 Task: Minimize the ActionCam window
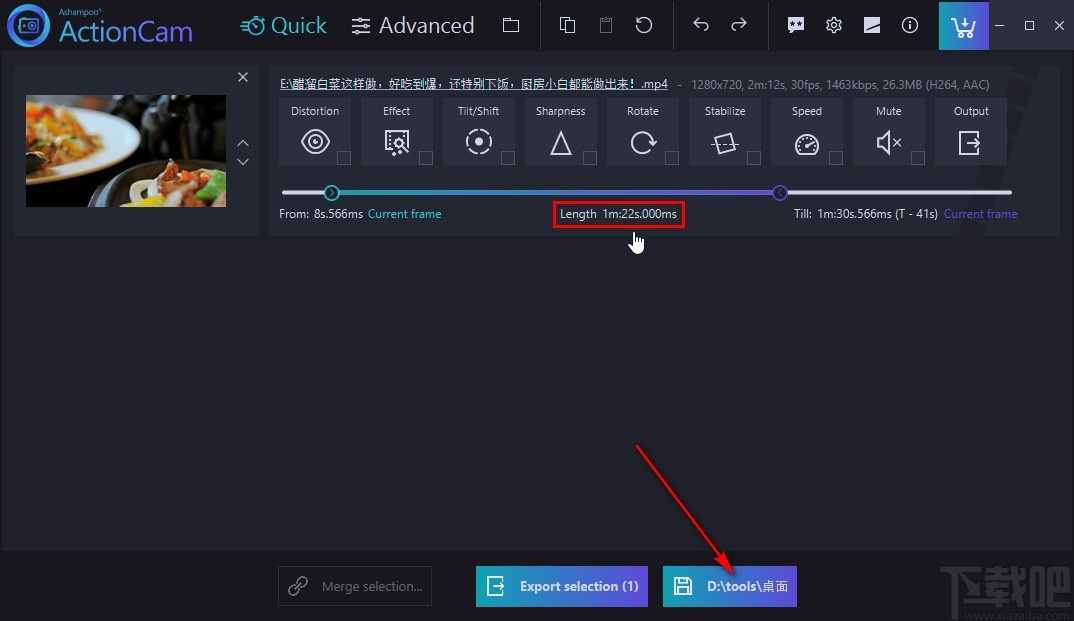tap(1000, 25)
